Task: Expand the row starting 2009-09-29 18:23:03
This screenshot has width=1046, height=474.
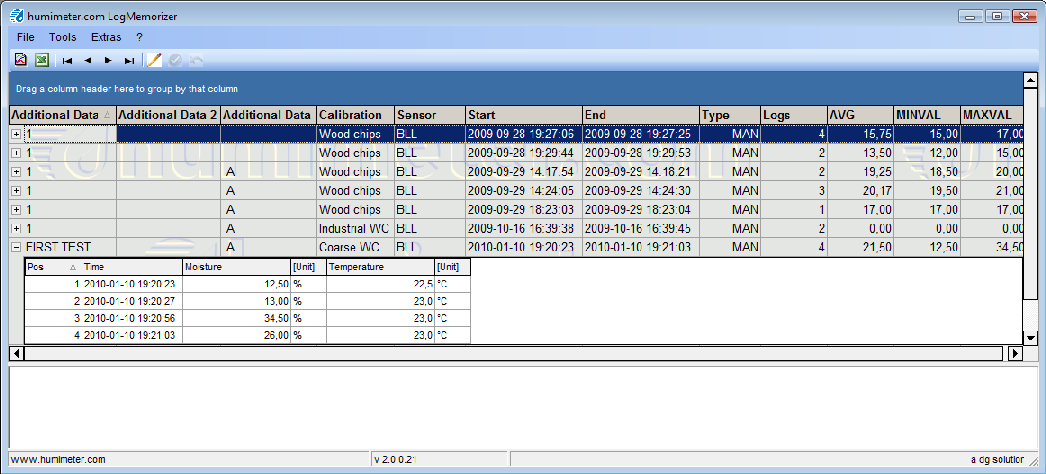Action: pyautogui.click(x=16, y=209)
